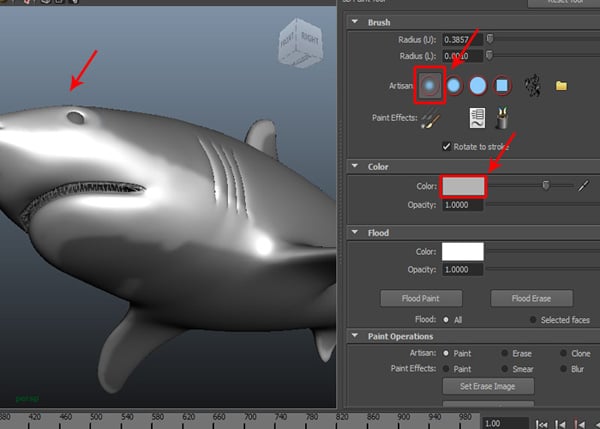The image size is (600, 429).
Task: Click the Radius (L) slider handle
Action: (x=489, y=55)
